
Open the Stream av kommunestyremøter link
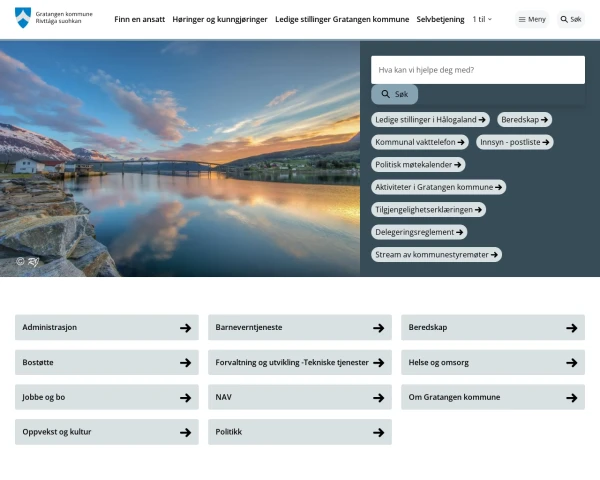[x=436, y=255]
